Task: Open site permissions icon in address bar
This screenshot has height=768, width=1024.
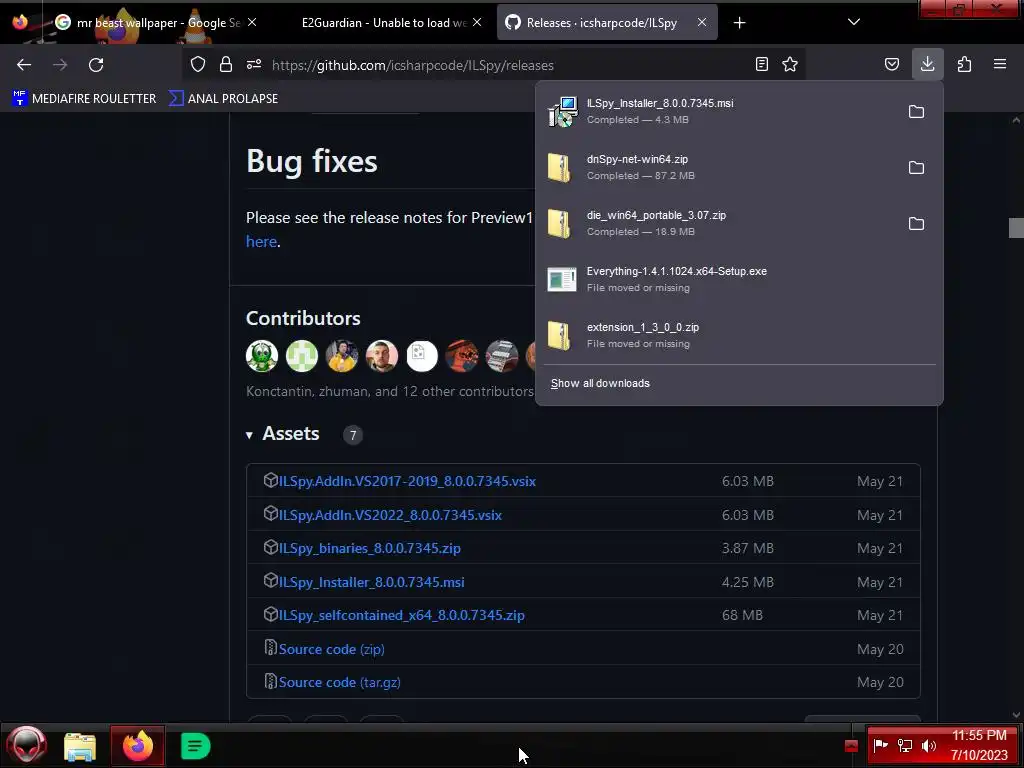Action: tap(254, 64)
